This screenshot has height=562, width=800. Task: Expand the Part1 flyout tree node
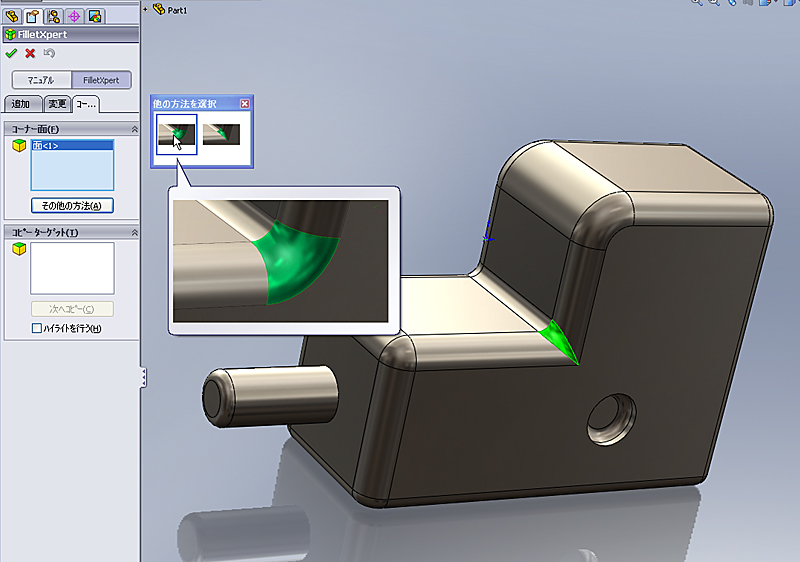point(146,9)
